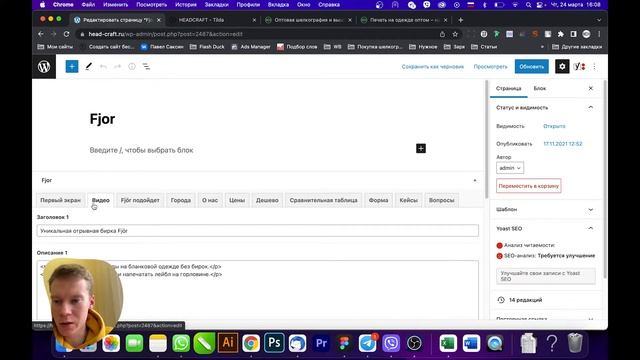Select the pencil Tools icon
This screenshot has width=640, height=360.
(89, 67)
